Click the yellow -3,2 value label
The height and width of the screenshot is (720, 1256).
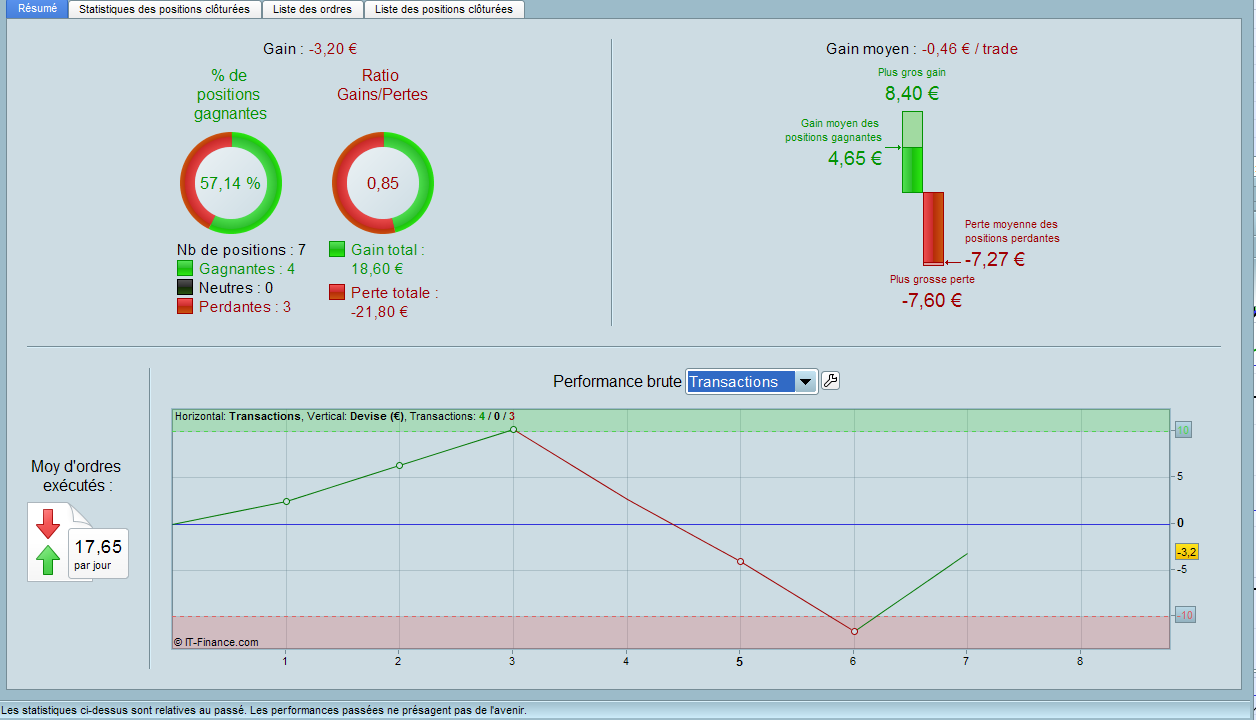(1186, 552)
